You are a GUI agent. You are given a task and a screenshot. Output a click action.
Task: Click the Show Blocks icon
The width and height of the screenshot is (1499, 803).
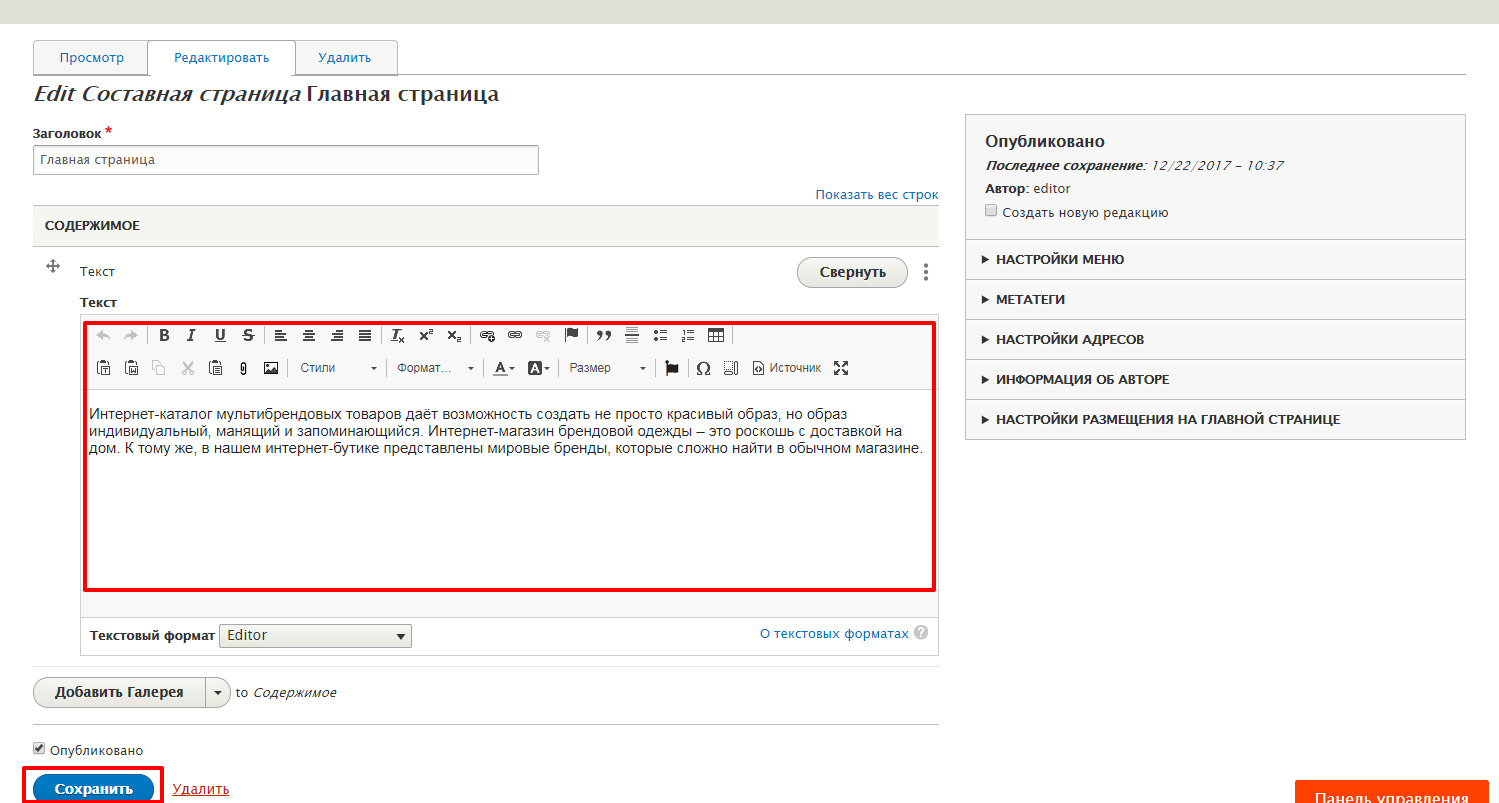[x=731, y=368]
